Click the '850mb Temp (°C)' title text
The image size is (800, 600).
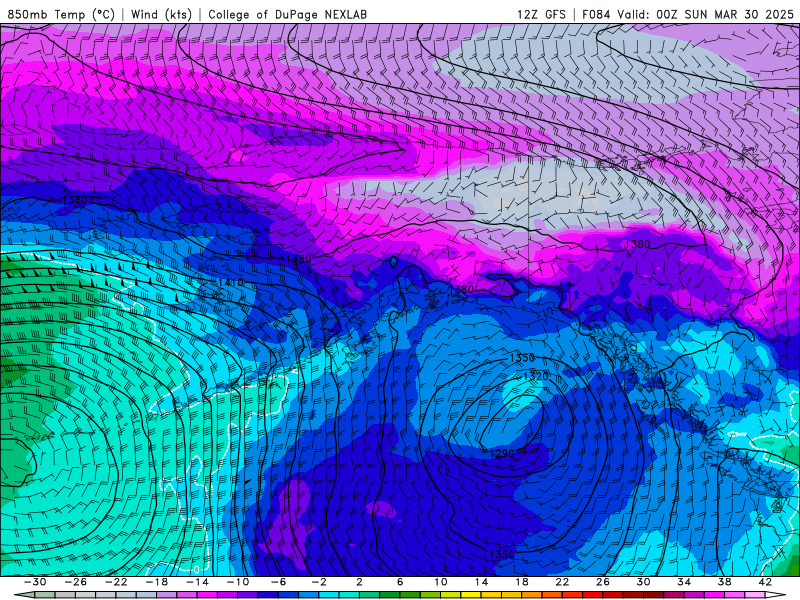click(x=61, y=14)
